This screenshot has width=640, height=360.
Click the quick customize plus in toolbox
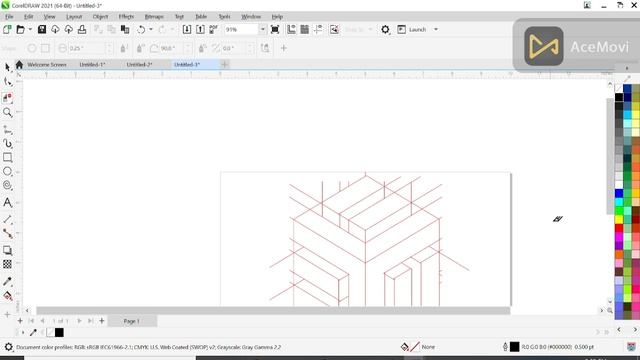7,315
